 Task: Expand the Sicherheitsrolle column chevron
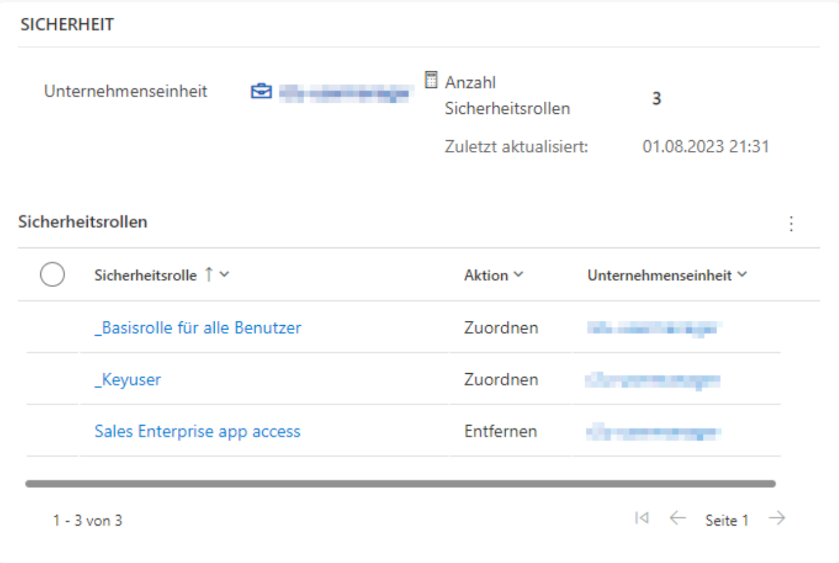pyautogui.click(x=224, y=275)
